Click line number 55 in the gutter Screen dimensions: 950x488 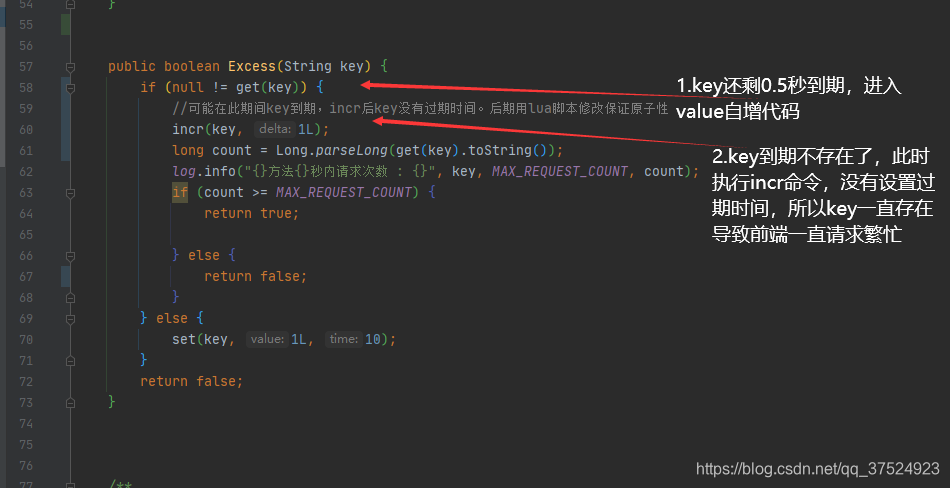point(26,25)
